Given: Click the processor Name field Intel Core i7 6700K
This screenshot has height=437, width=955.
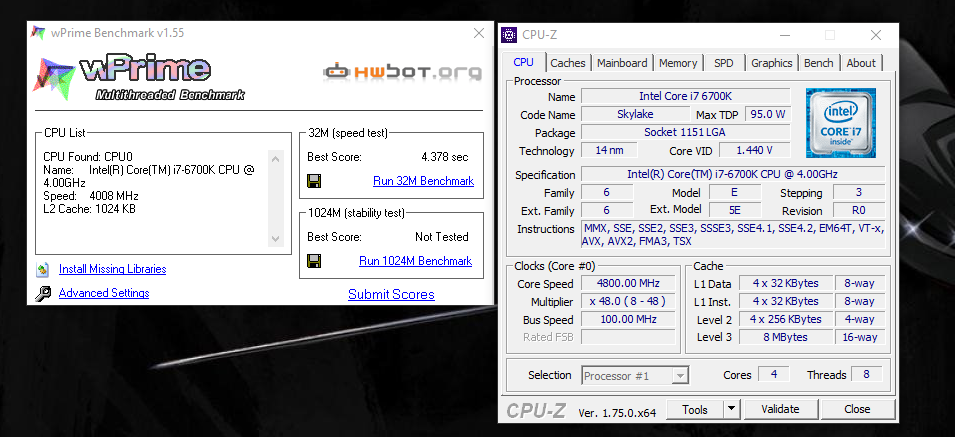Looking at the screenshot, I should coord(685,96).
